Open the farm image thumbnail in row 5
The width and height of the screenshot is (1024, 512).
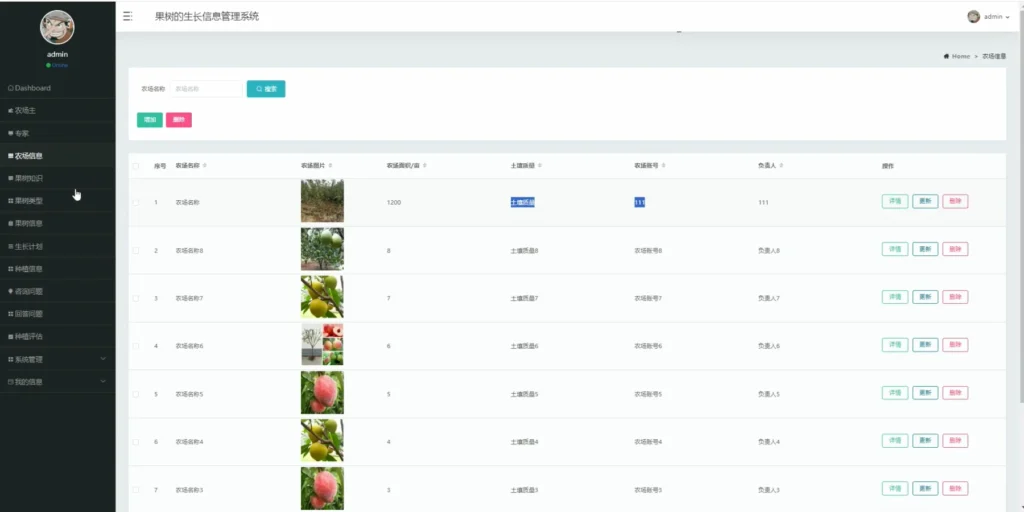pos(322,393)
